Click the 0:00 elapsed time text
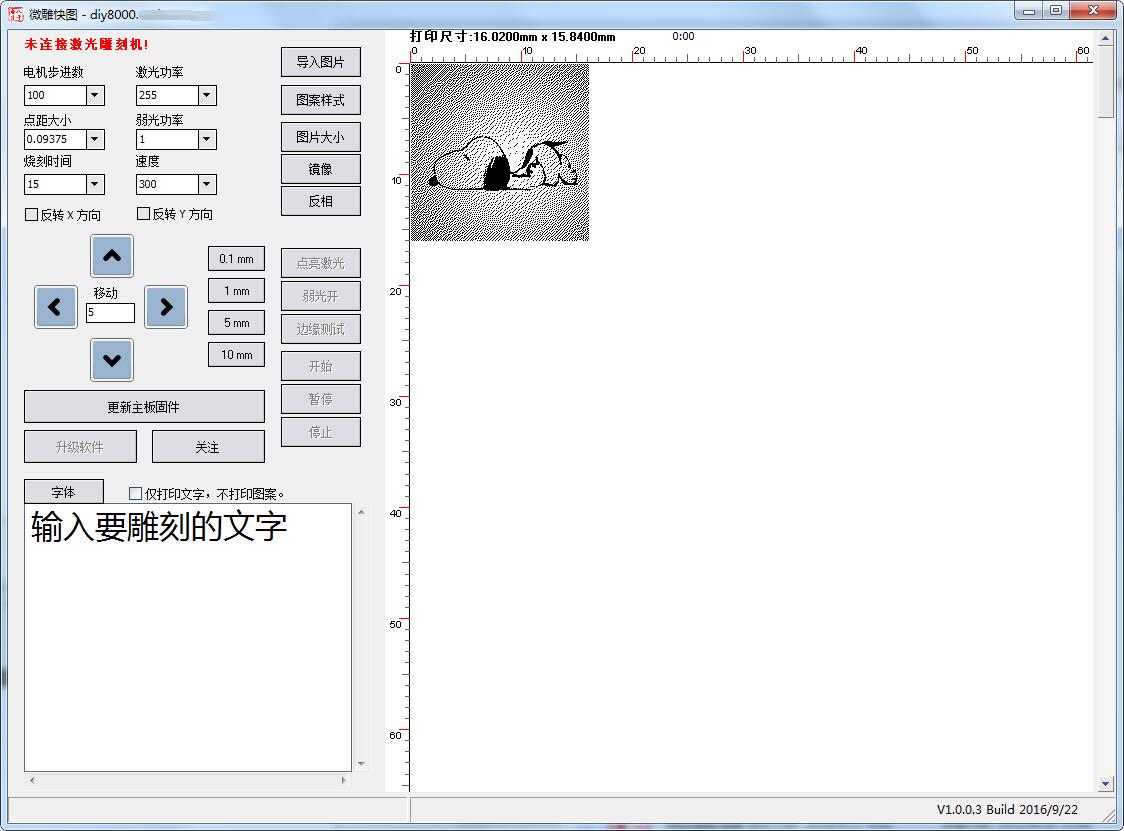Viewport: 1124px width, 831px height. coord(683,36)
